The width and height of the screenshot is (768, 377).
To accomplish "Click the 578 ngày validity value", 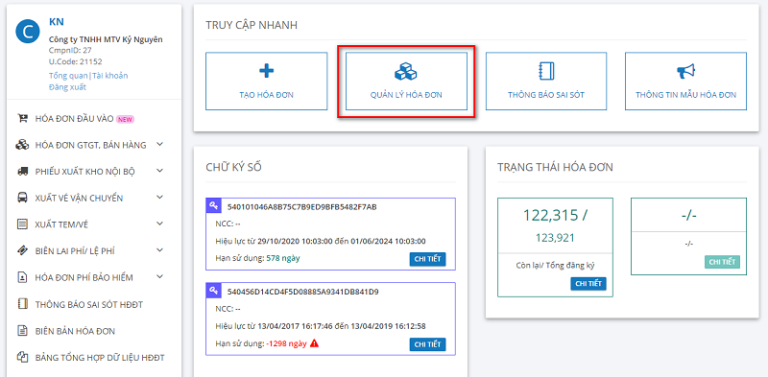I will 283,258.
